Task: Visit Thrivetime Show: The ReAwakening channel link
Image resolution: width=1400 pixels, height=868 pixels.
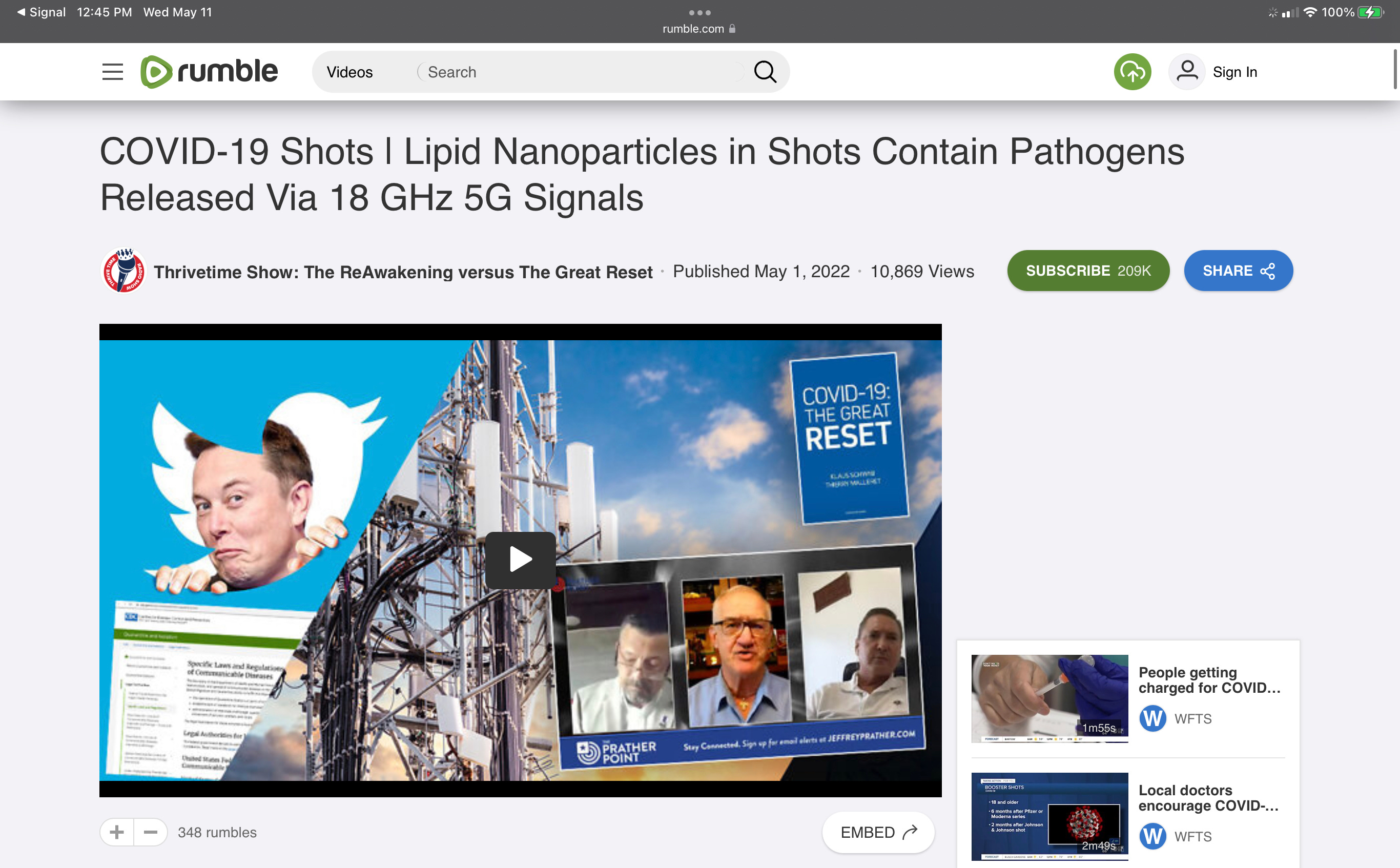Action: 403,272
